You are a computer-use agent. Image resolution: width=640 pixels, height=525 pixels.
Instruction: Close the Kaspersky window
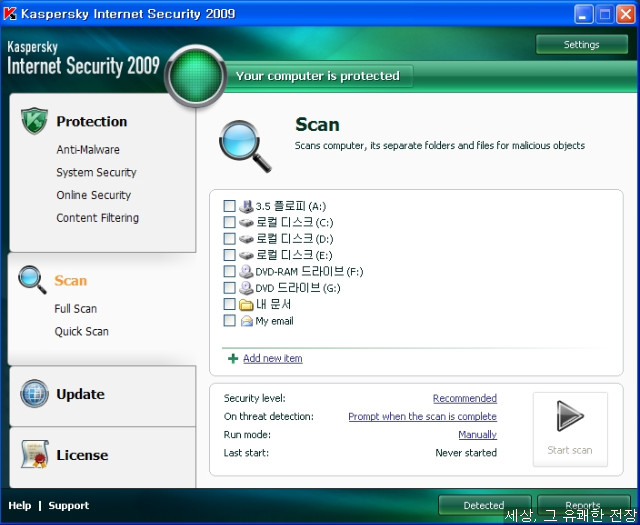click(625, 15)
